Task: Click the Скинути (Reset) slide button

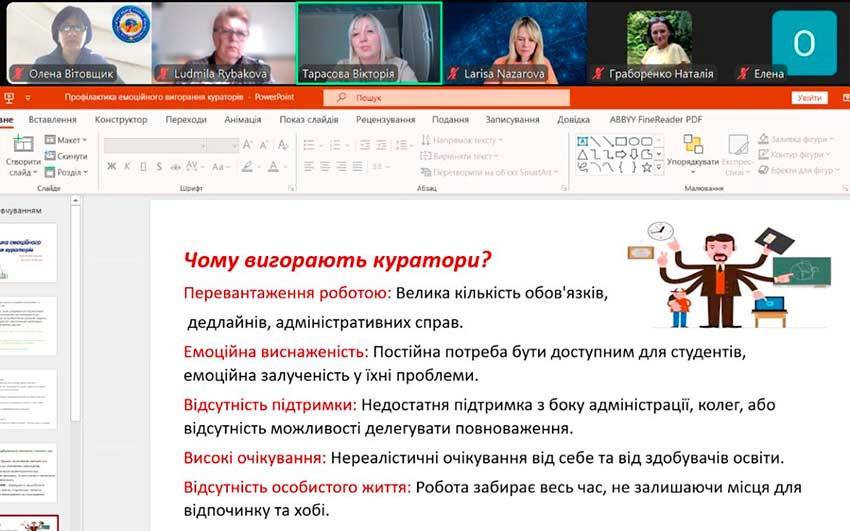Action: pyautogui.click(x=67, y=156)
